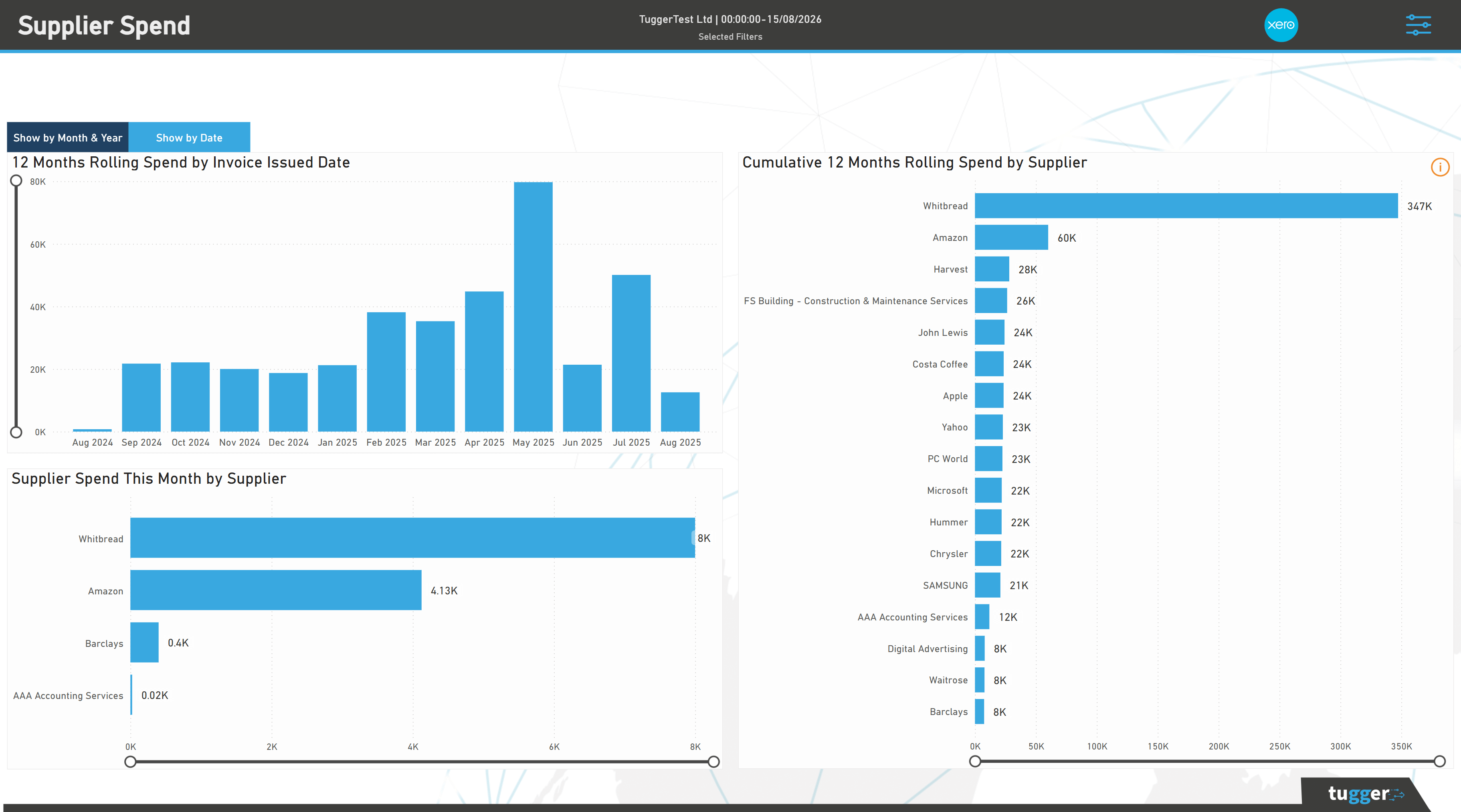
Task: Click title 'Cumulative 12 Months Rolling Spend by Supplier'
Action: click(x=914, y=163)
